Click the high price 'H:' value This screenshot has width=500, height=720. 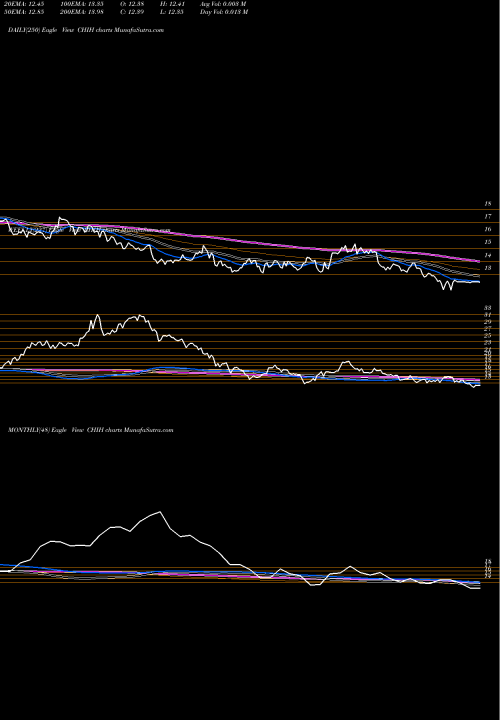173,4
